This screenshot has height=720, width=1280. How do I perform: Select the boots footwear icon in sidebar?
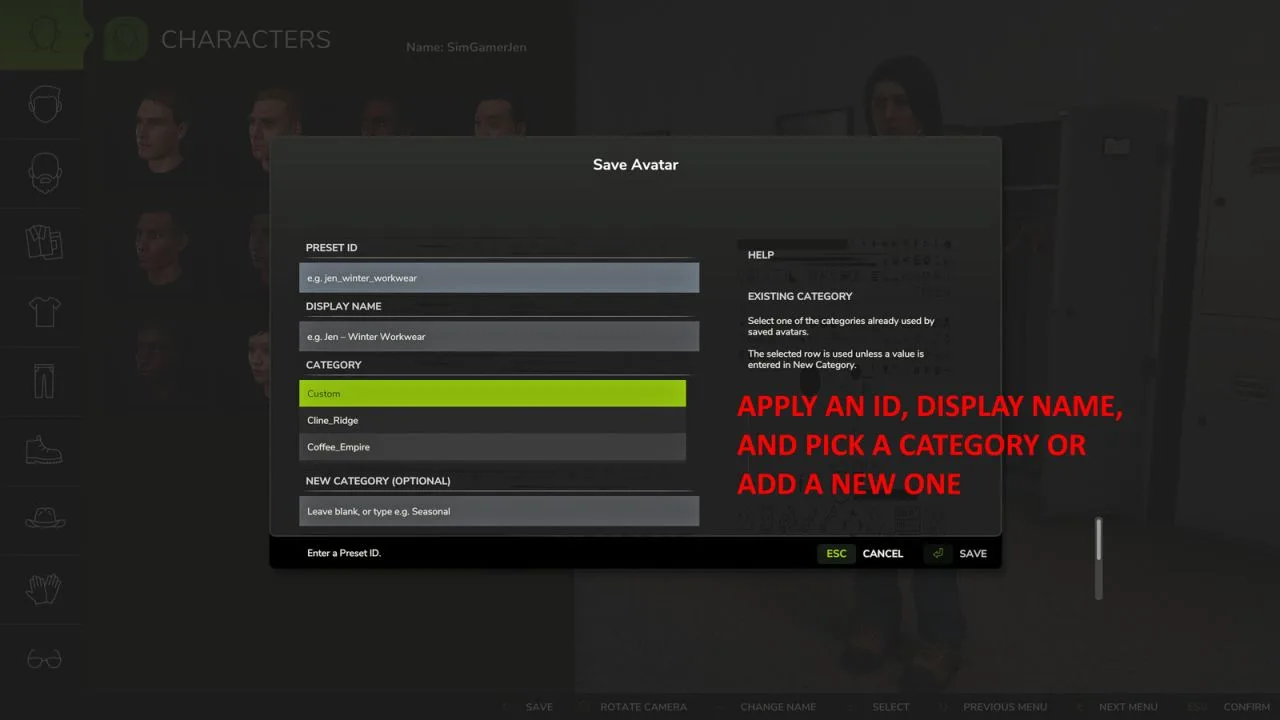pos(44,449)
